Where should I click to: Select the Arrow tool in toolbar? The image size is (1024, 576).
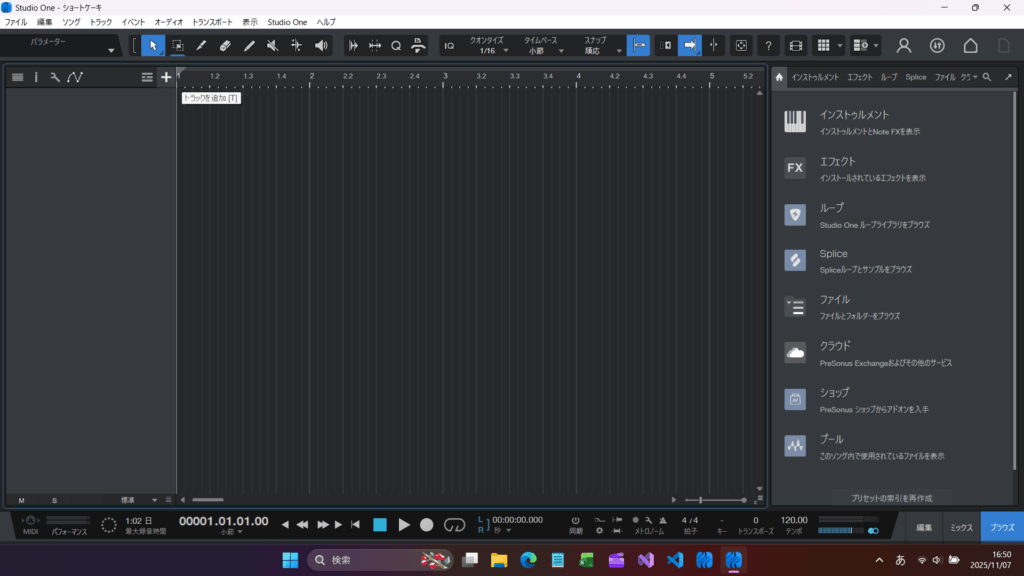coord(153,45)
